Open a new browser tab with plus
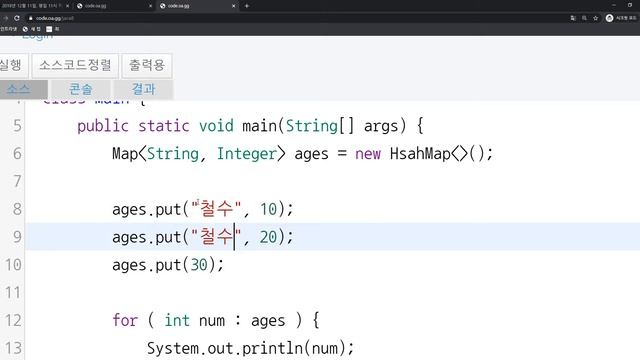 (247, 6)
